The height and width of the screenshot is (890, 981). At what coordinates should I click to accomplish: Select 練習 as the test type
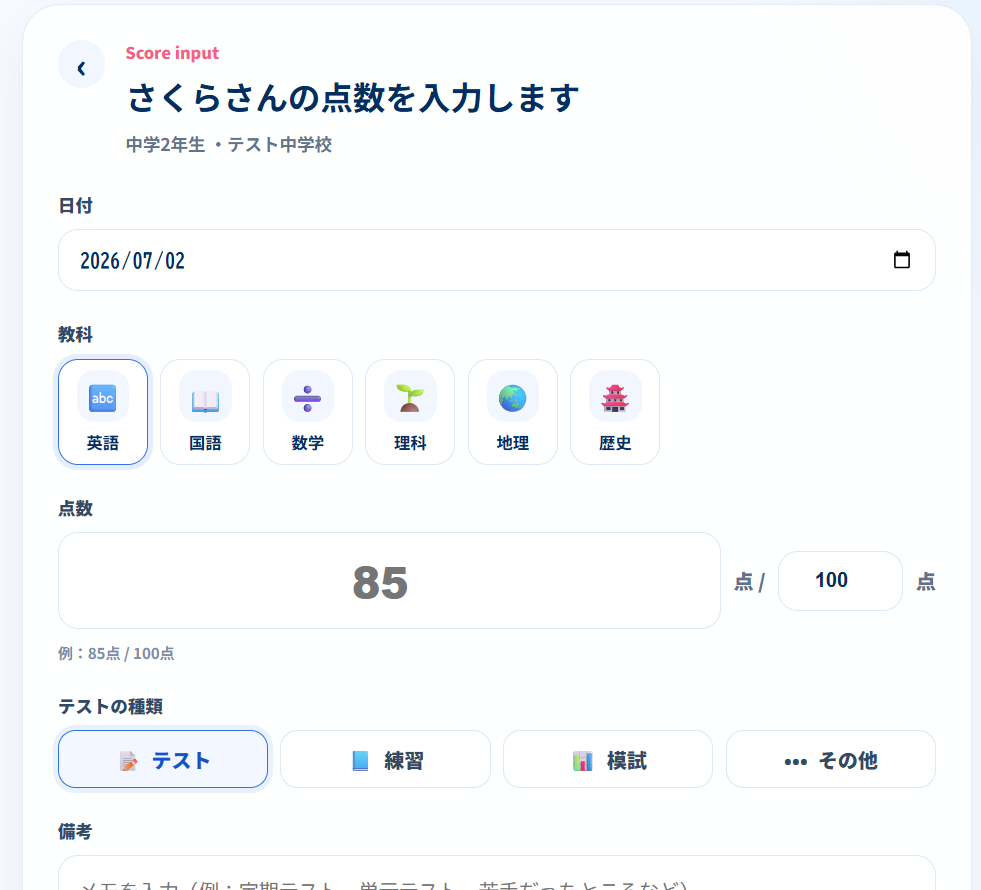[385, 759]
